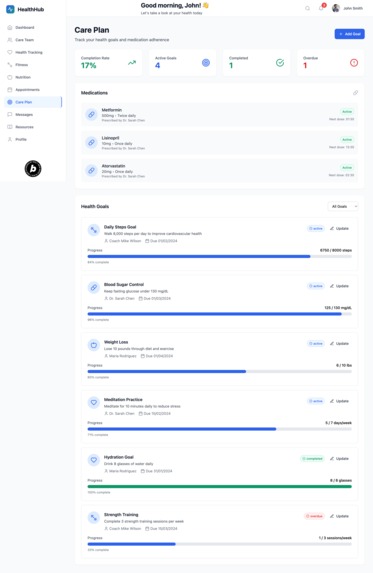Click the Meditation Practice heart icon

94,402
